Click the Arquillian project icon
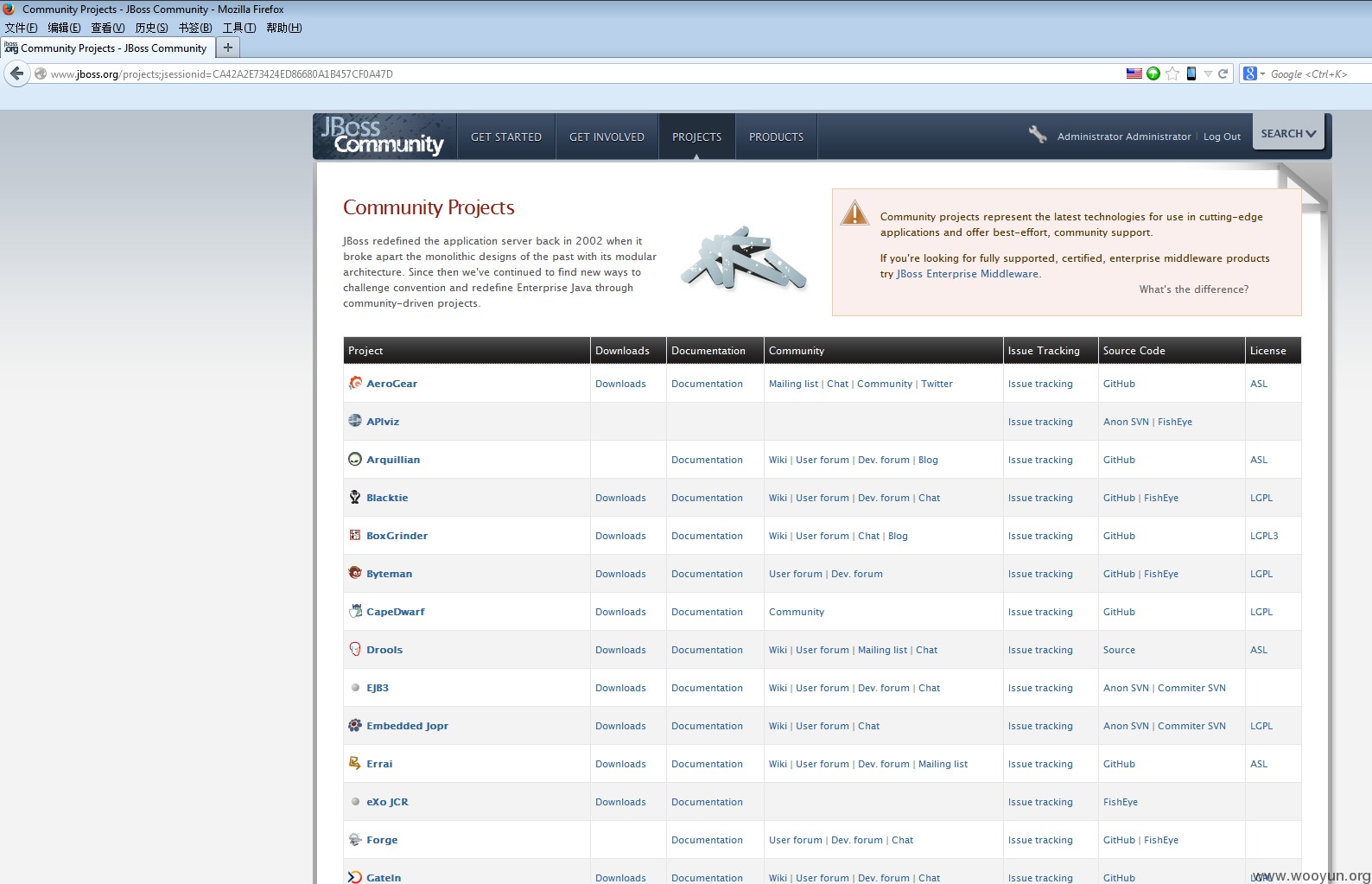 (x=355, y=459)
